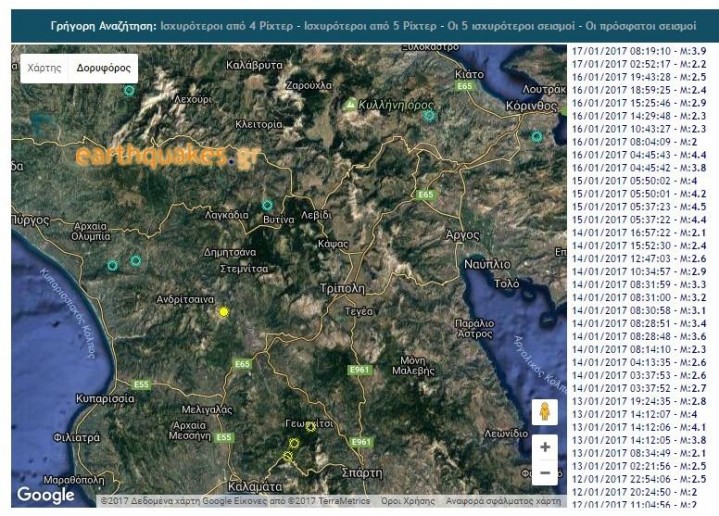Select the 17/01/2017 08:19:10 M:3.9 entry
The width and height of the screenshot is (719, 516).
tap(640, 50)
